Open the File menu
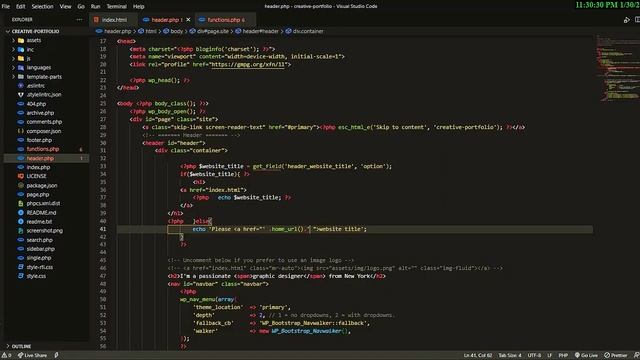640x360 pixels. [6, 7]
